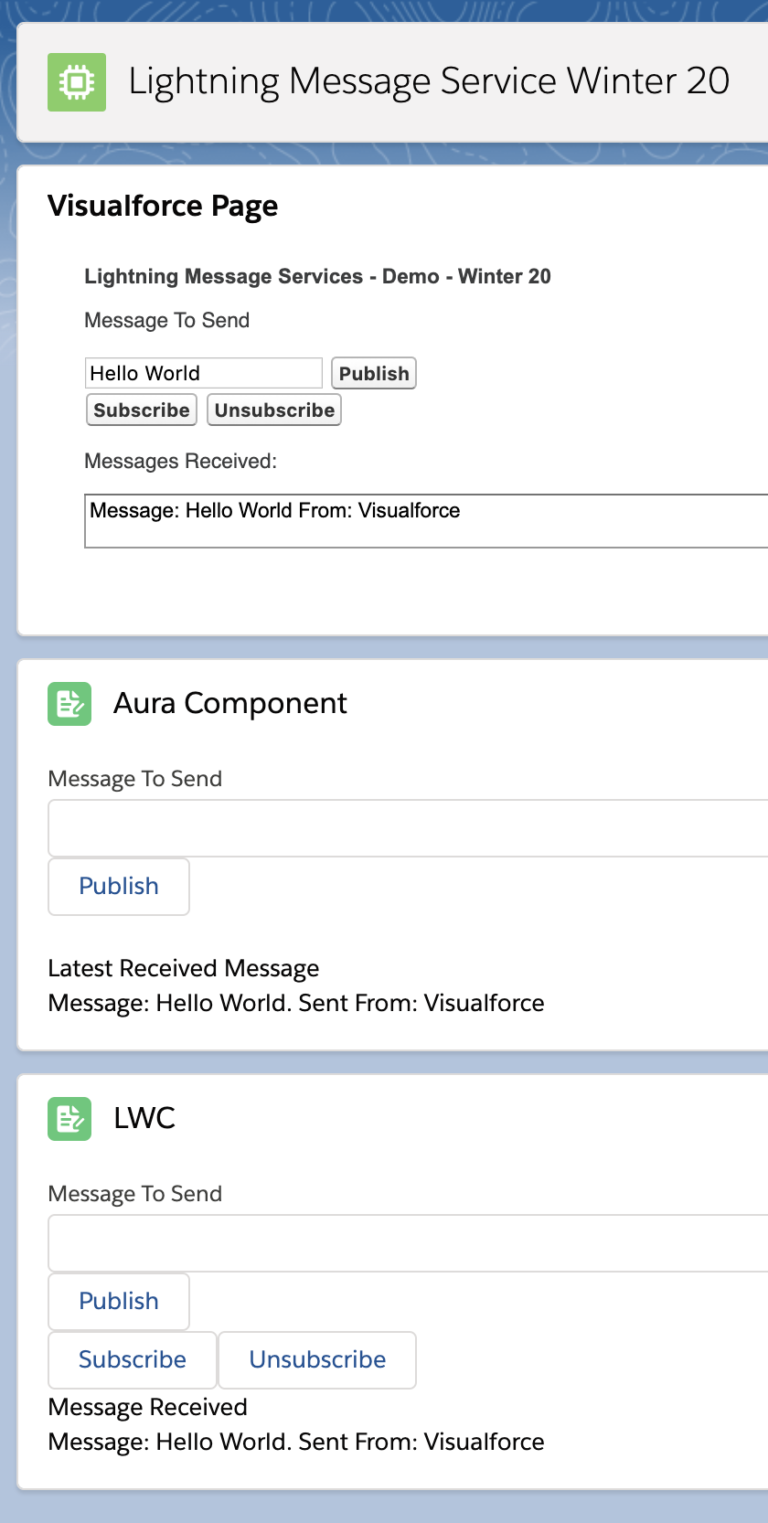The width and height of the screenshot is (768, 1523).
Task: Click Publish in the Visualforce Page section
Action: 373,373
